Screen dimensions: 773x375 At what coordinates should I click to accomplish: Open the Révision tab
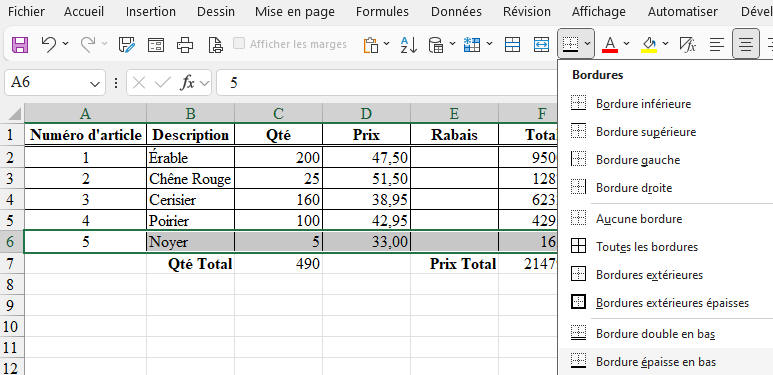click(527, 12)
